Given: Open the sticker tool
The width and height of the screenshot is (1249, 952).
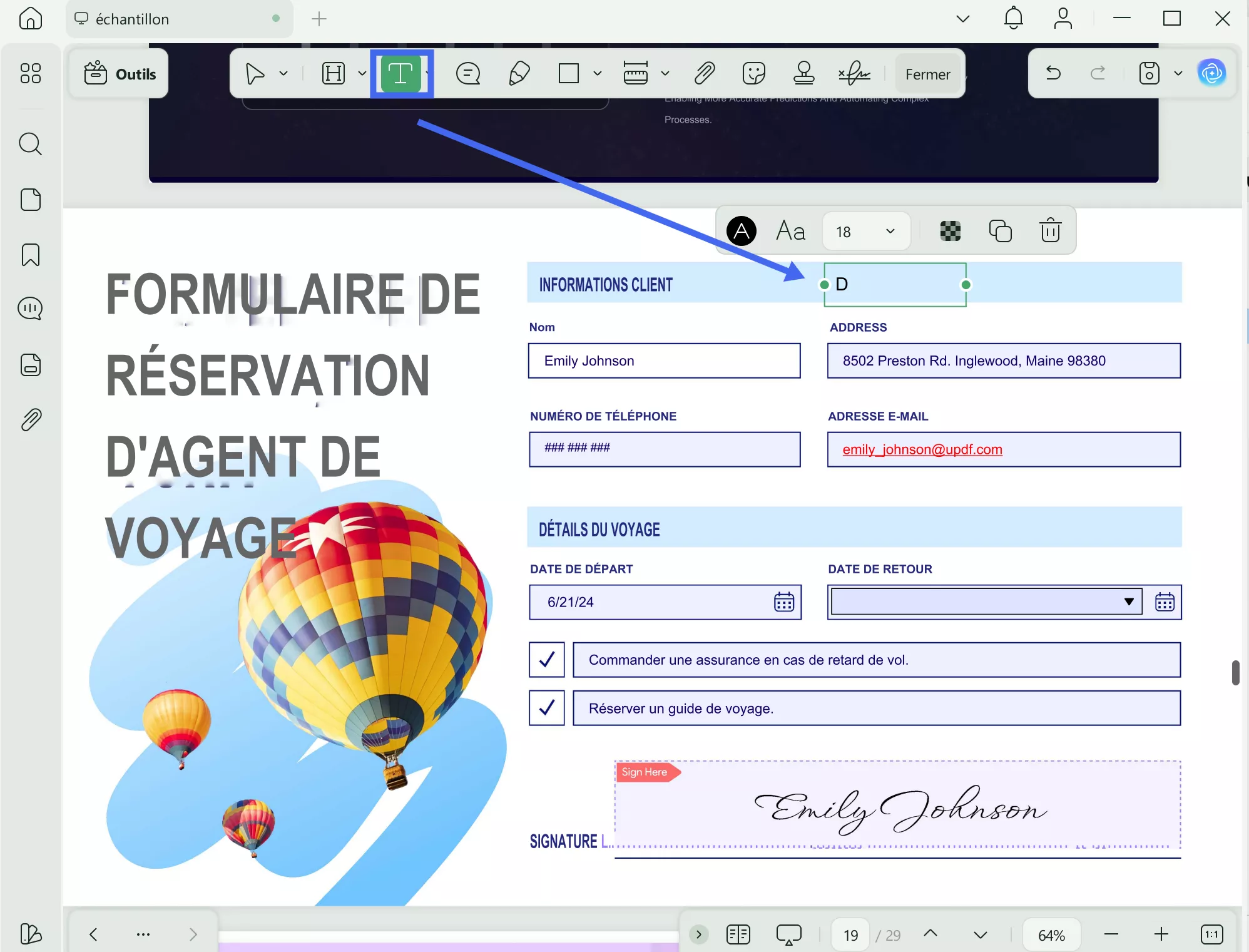Looking at the screenshot, I should pos(754,73).
